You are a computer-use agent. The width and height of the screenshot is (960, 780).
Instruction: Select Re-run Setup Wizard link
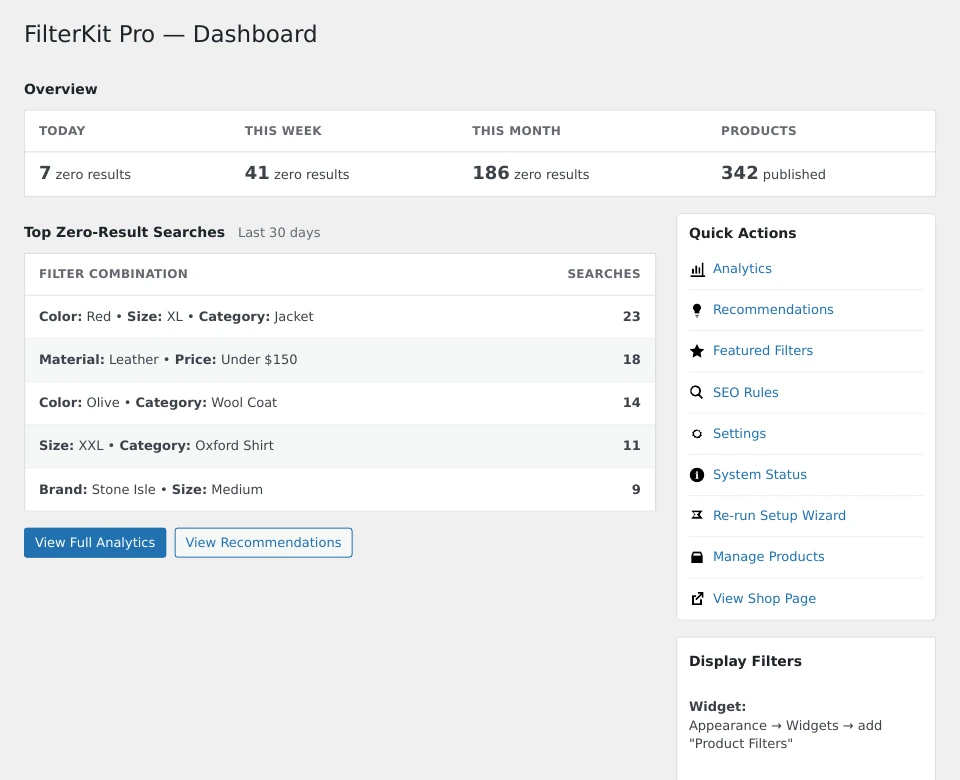[779, 516]
